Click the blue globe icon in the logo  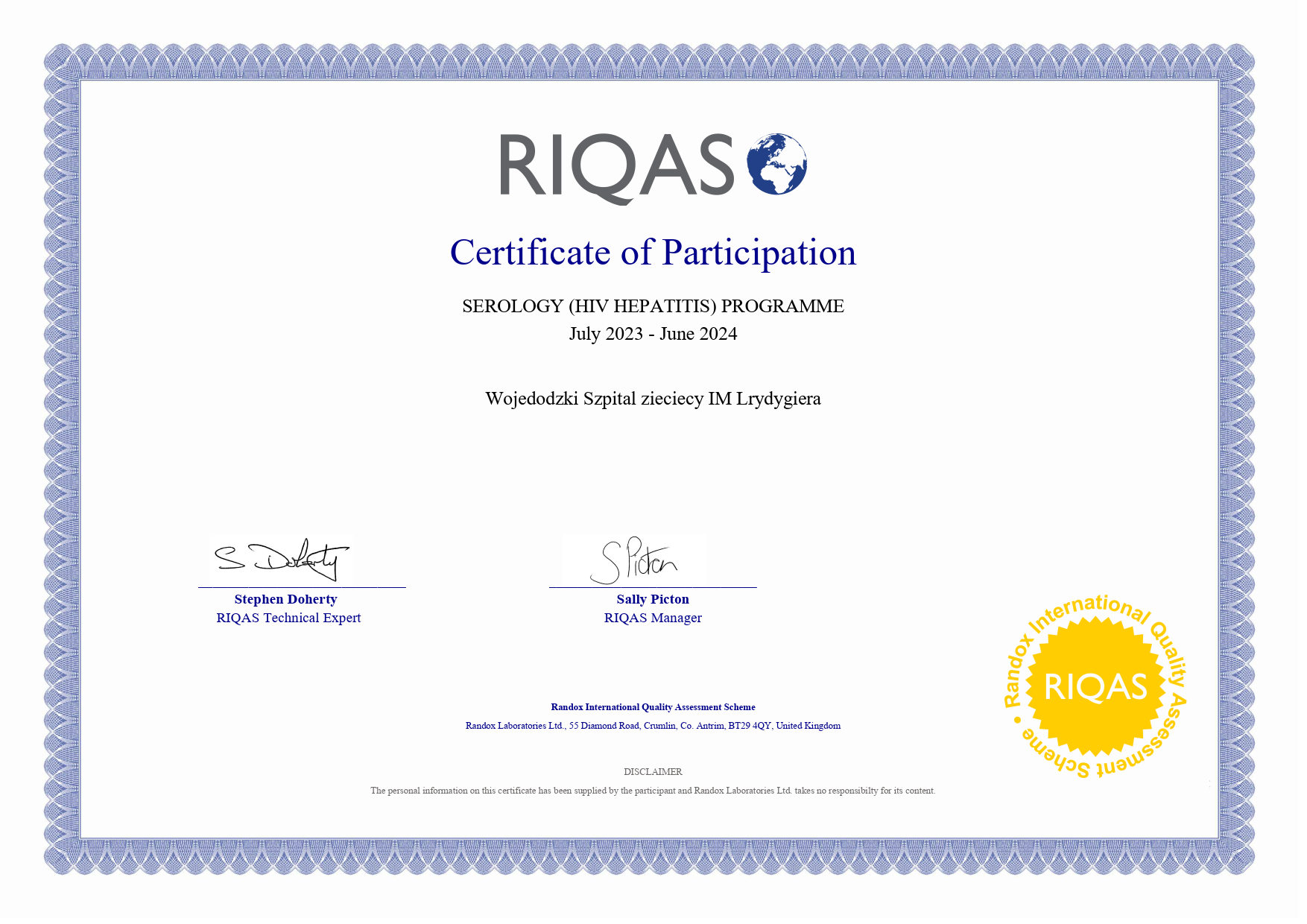(x=776, y=164)
